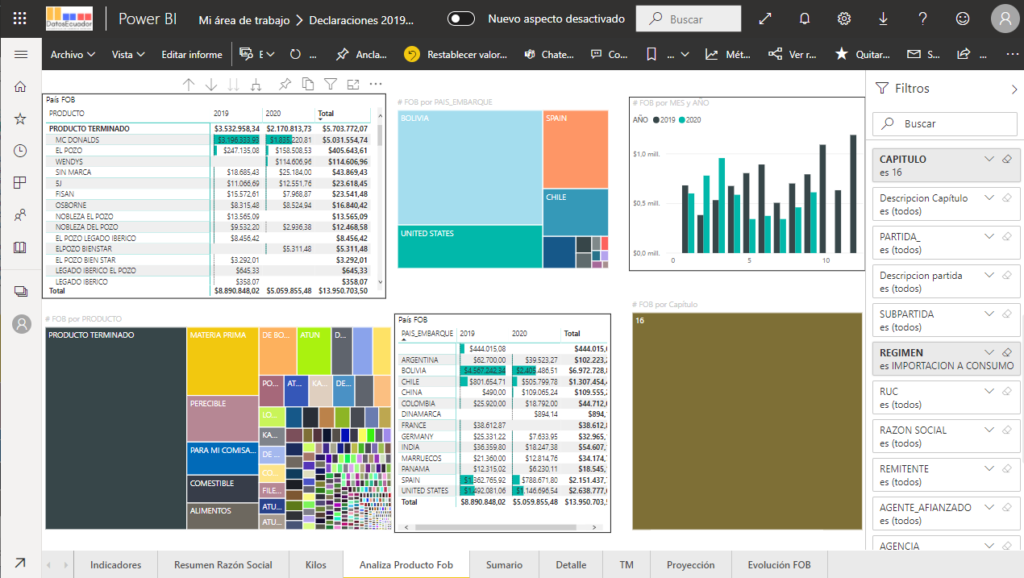The height and width of the screenshot is (578, 1024).
Task: Go to Home in the left sidebar
Action: click(21, 86)
